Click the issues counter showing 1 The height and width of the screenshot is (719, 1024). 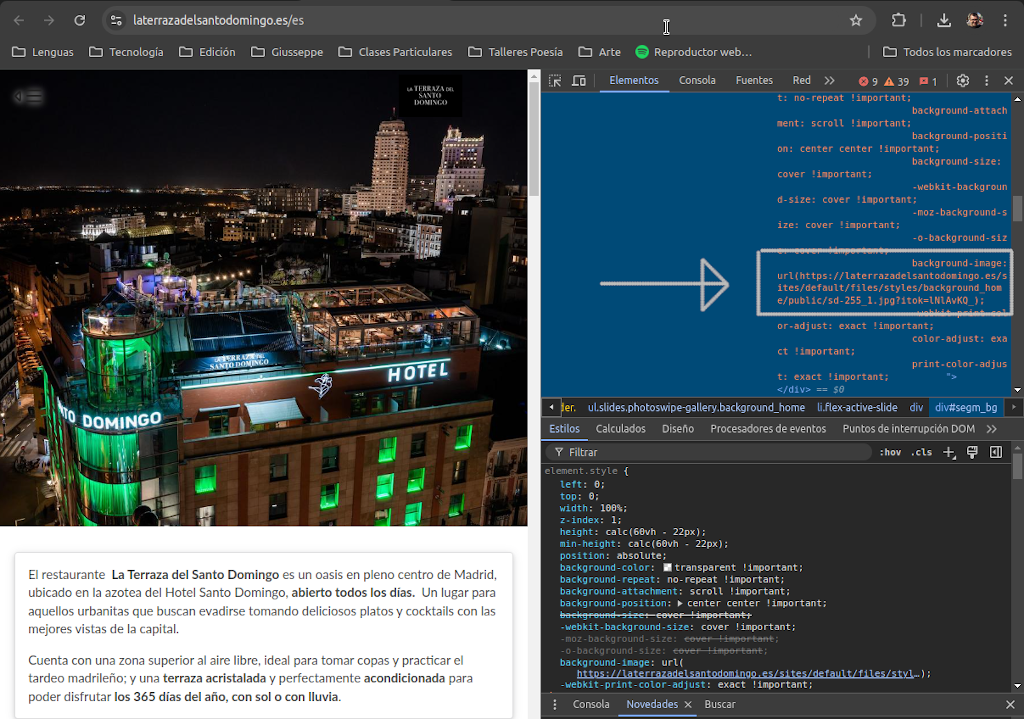[x=928, y=82]
